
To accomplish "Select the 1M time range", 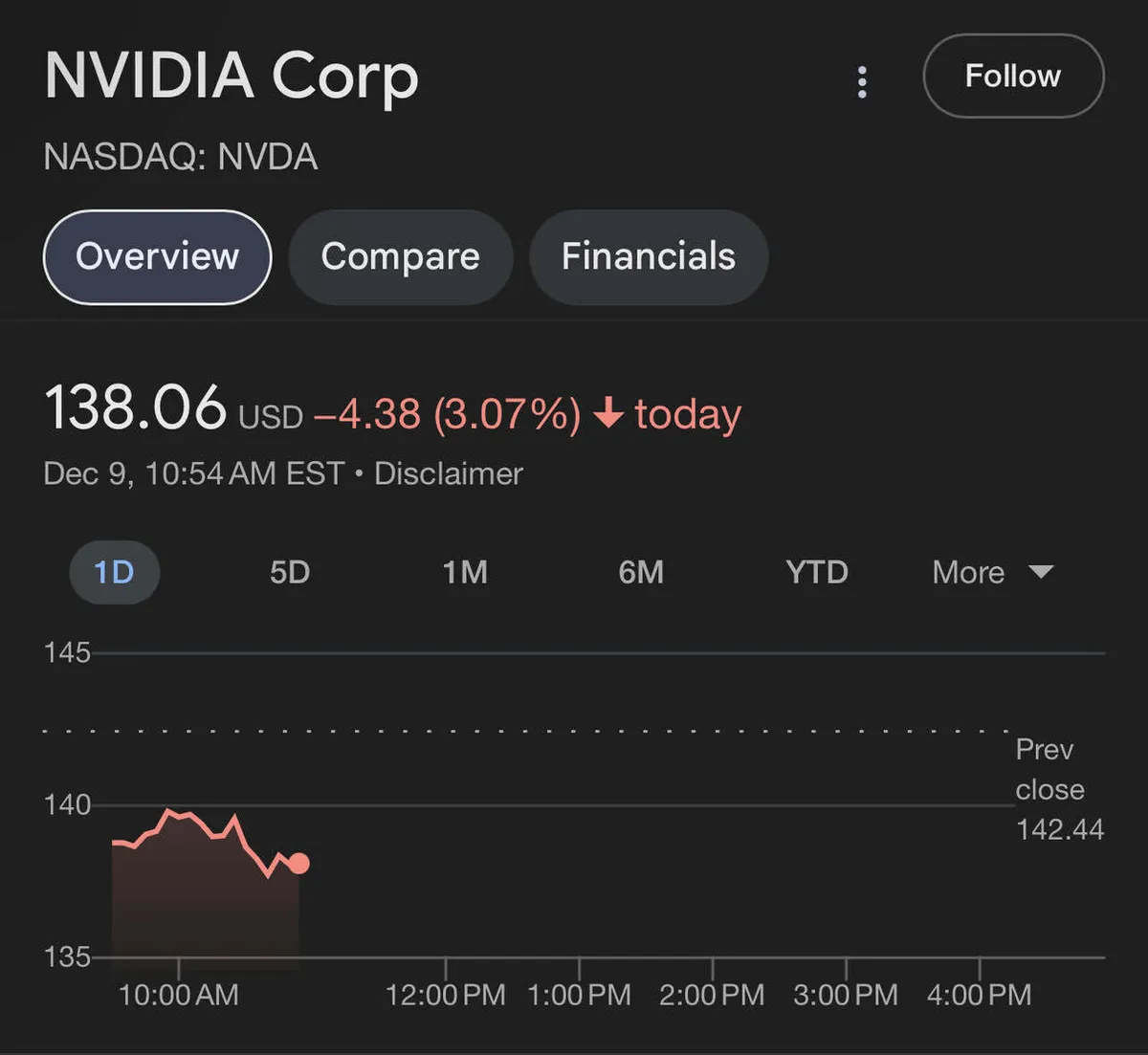I will (465, 572).
